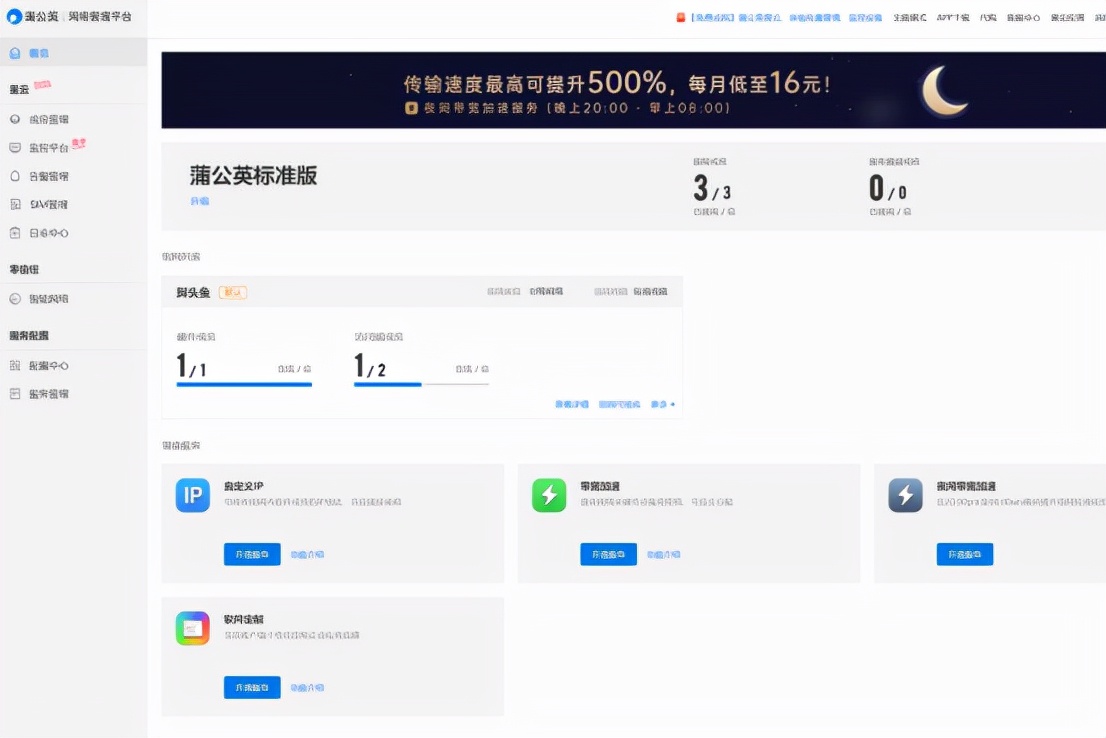Select the green lightning bandwidth acceleration icon
Viewport: 1106px width, 738px height.
pyautogui.click(x=548, y=495)
